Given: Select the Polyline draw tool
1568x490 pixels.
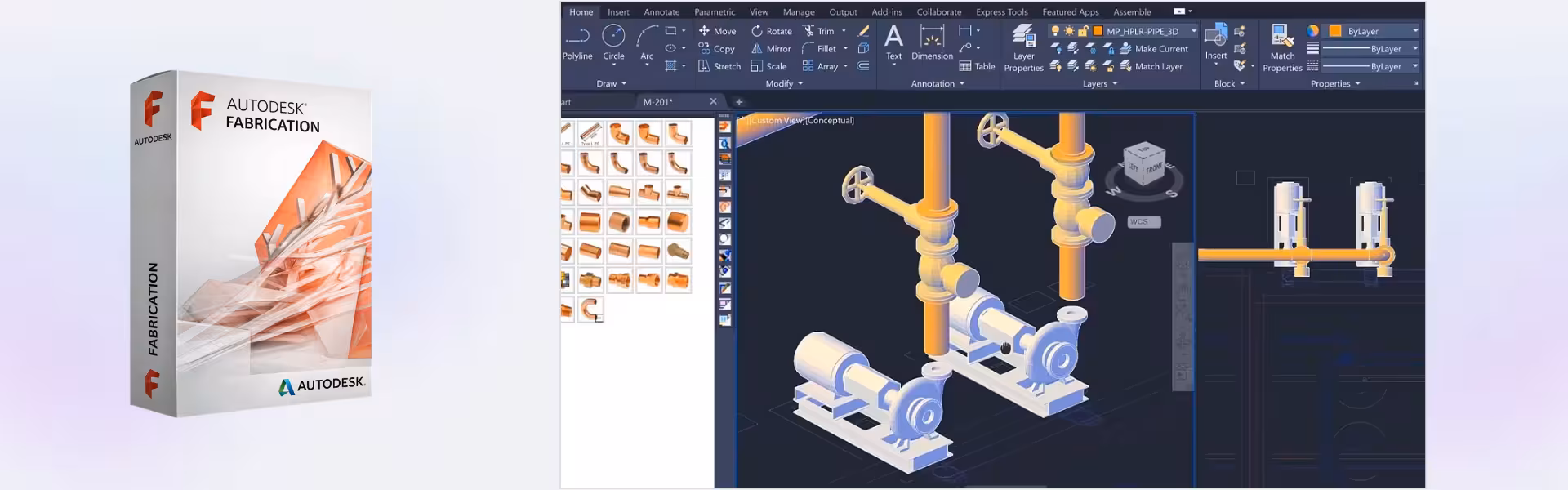Looking at the screenshot, I should [577, 42].
